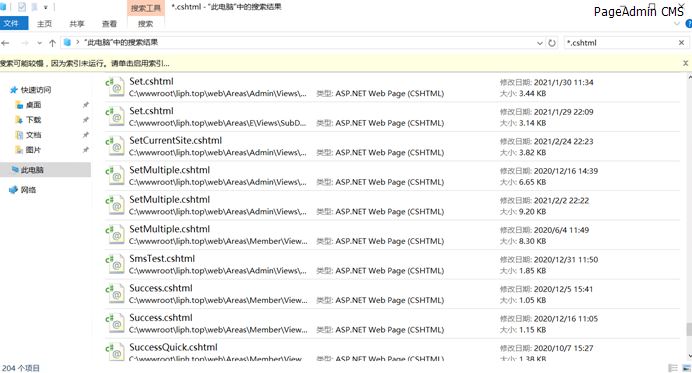Select SetMultiple.cshtml icon sized 9.20 KB
The height and width of the screenshot is (373, 692).
(115, 205)
